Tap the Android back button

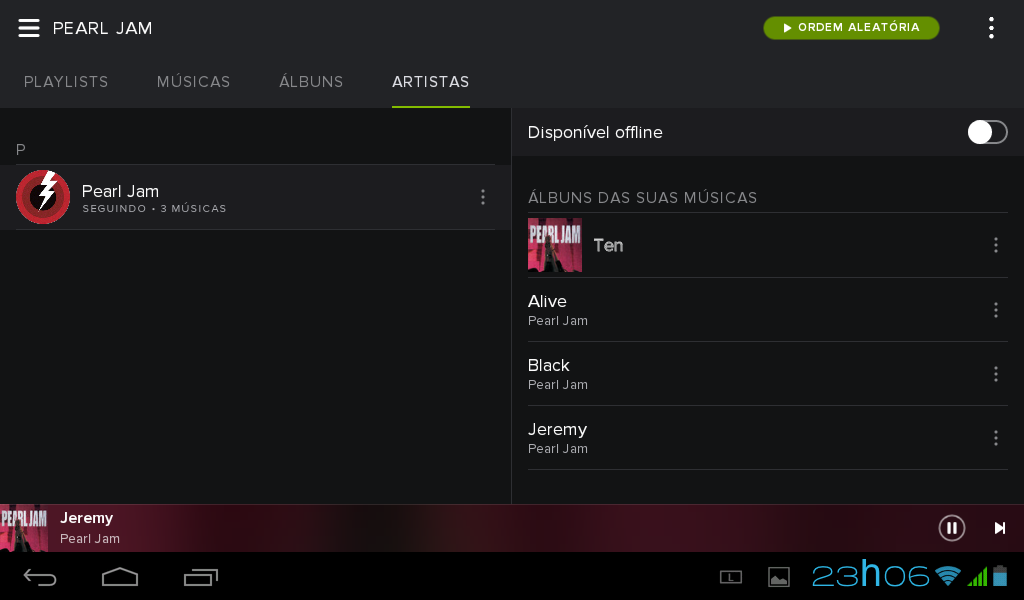pos(40,577)
